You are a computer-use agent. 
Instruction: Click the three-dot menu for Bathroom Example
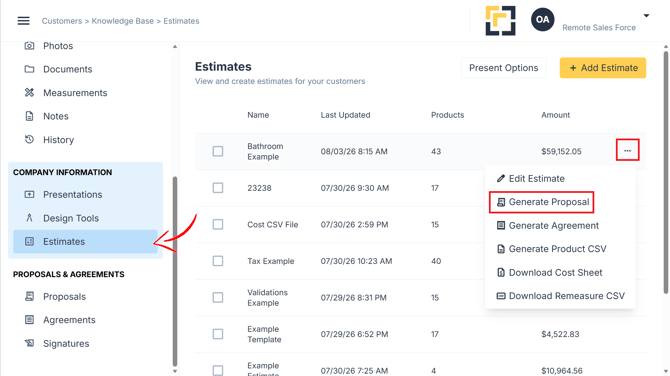[627, 150]
